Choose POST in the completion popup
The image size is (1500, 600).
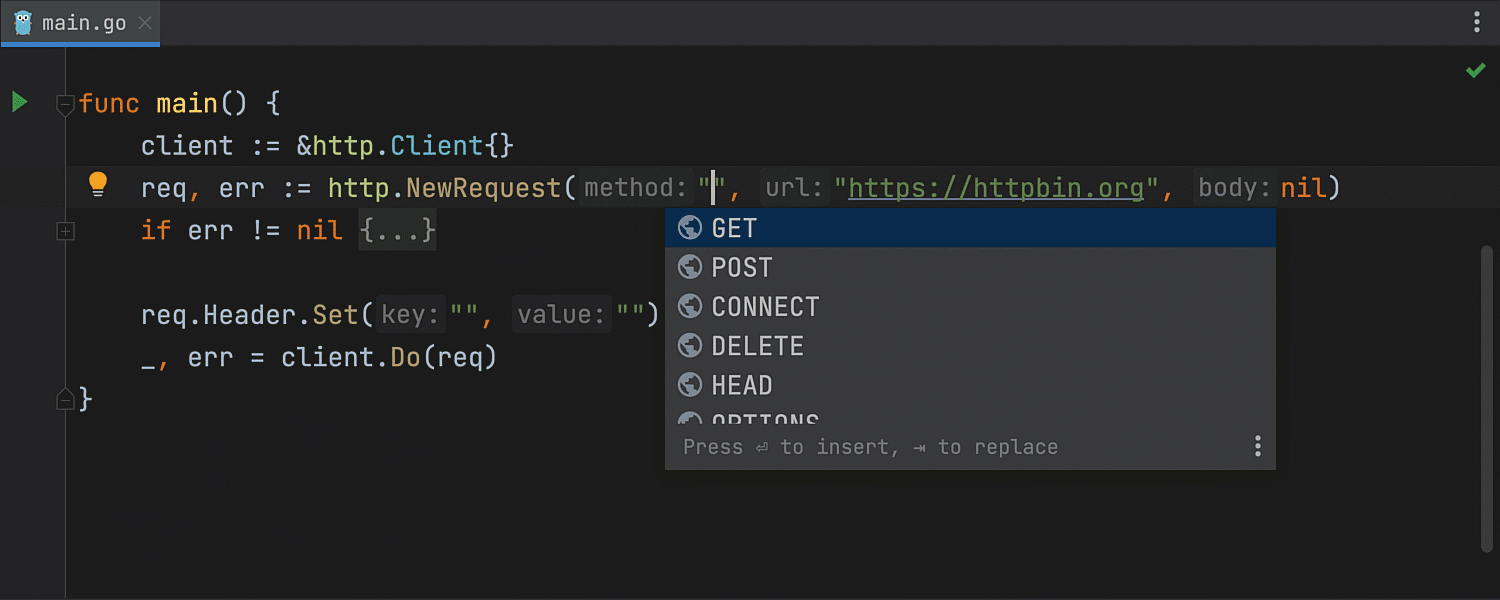coord(741,267)
